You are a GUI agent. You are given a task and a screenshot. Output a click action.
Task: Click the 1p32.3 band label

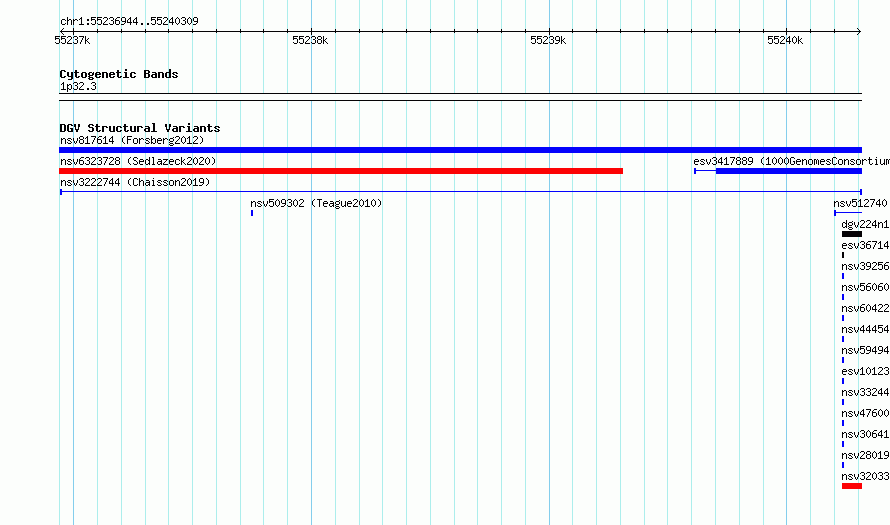pyautogui.click(x=78, y=86)
